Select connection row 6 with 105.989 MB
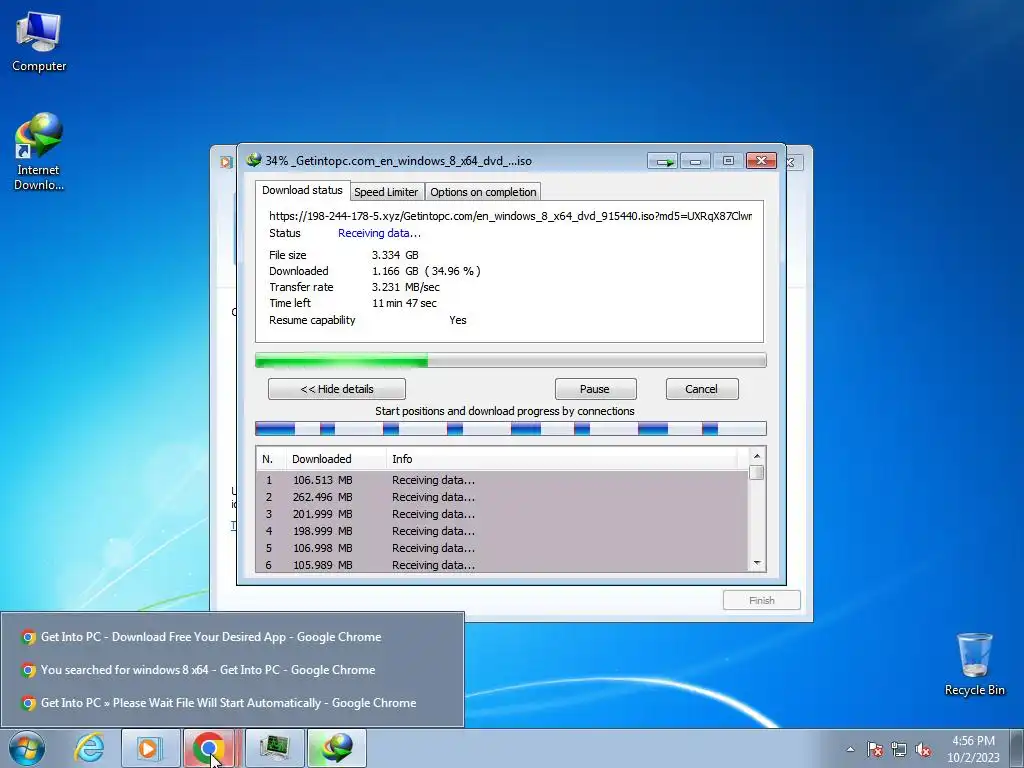Screen dimensions: 1024x768 pos(502,565)
